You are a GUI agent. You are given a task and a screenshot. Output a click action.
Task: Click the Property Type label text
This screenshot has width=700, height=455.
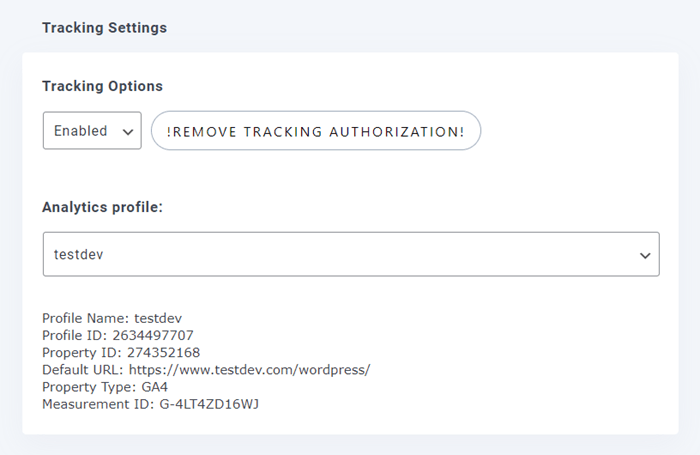coord(87,386)
